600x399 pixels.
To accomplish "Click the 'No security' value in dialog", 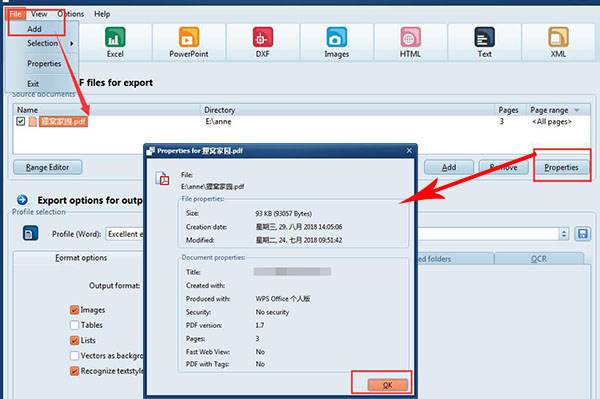I will pyautogui.click(x=272, y=312).
